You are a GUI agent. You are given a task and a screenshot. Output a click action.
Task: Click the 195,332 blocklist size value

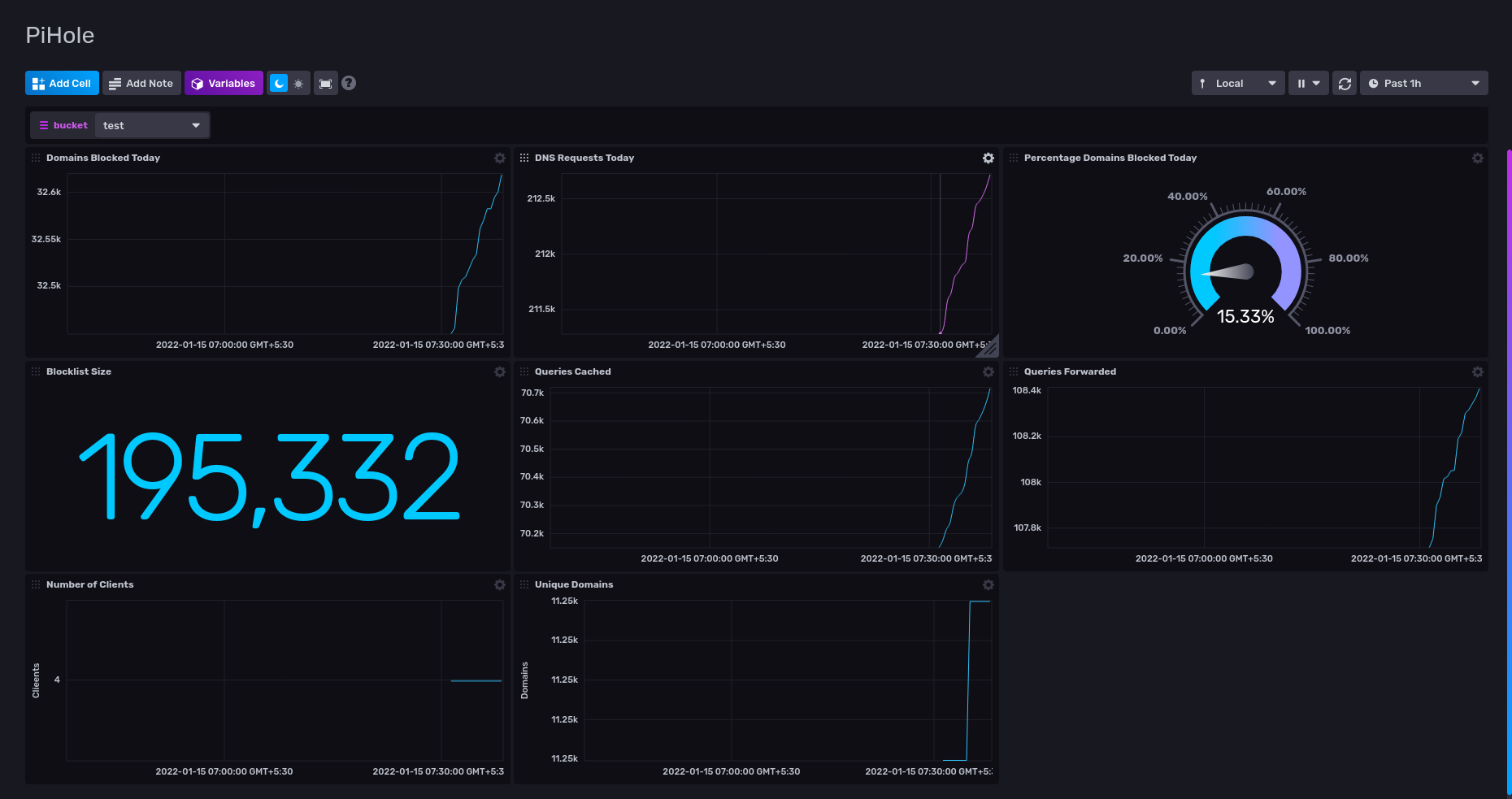tap(269, 478)
